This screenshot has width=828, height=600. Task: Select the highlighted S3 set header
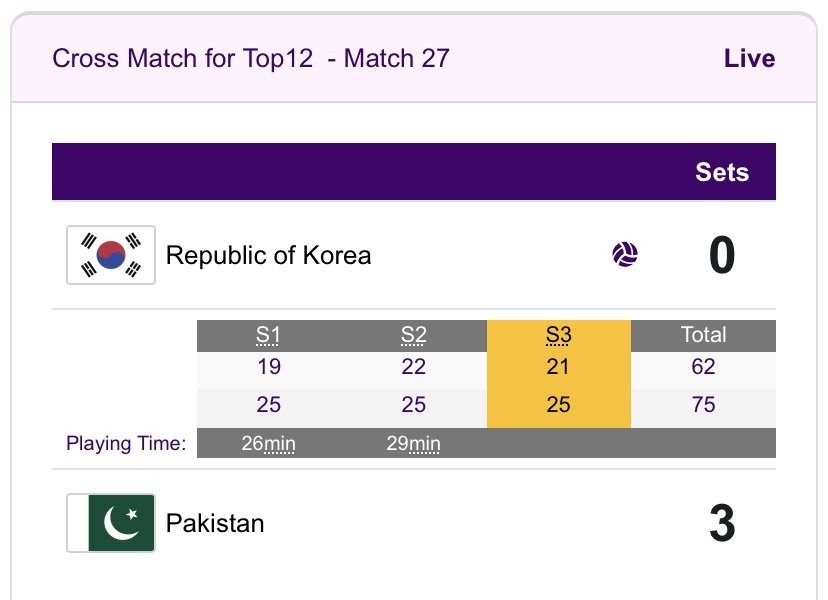[x=558, y=335]
